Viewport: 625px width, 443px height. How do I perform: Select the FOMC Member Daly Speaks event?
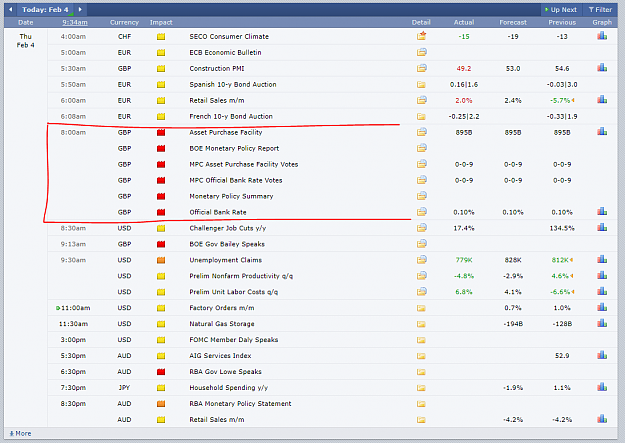coord(234,340)
